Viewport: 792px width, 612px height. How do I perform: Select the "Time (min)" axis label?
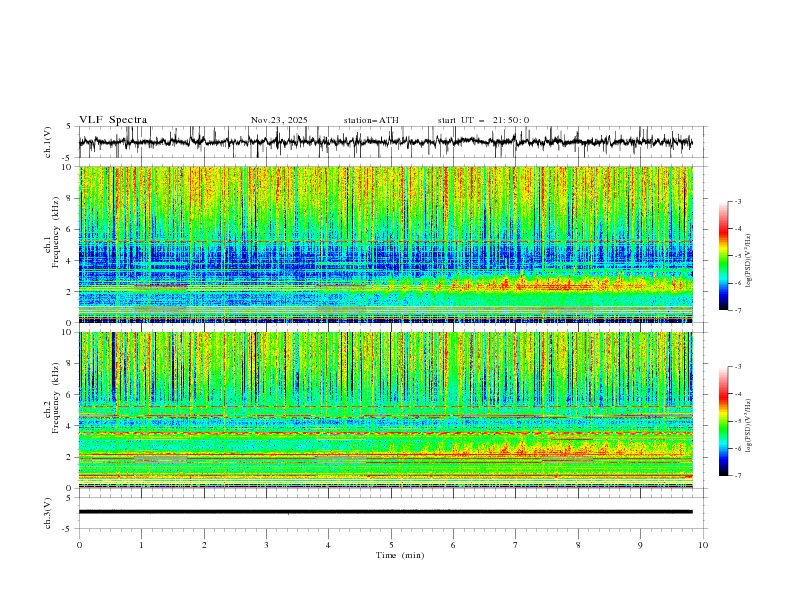[400, 555]
